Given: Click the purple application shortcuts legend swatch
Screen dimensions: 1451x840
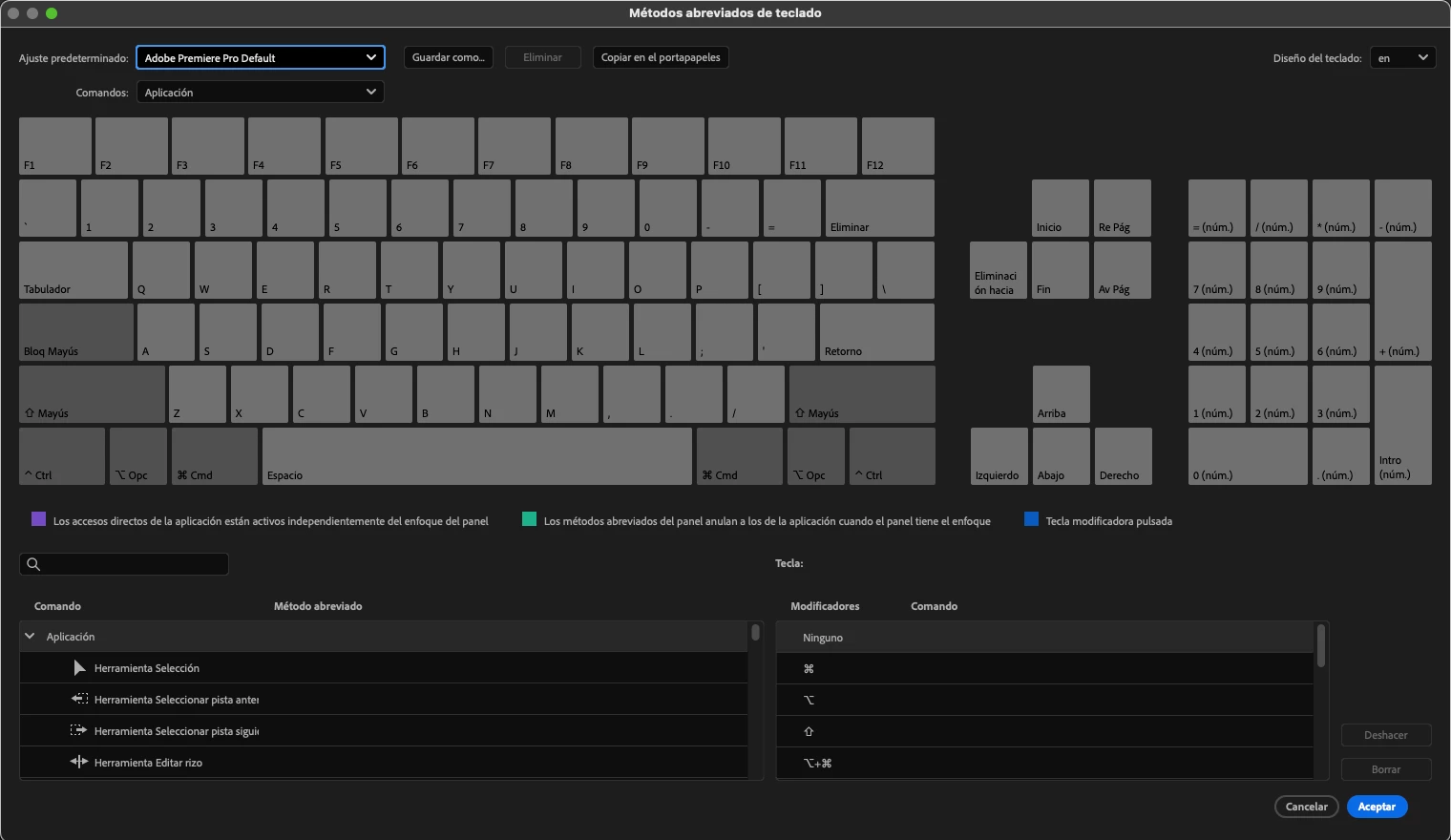Looking at the screenshot, I should [39, 519].
